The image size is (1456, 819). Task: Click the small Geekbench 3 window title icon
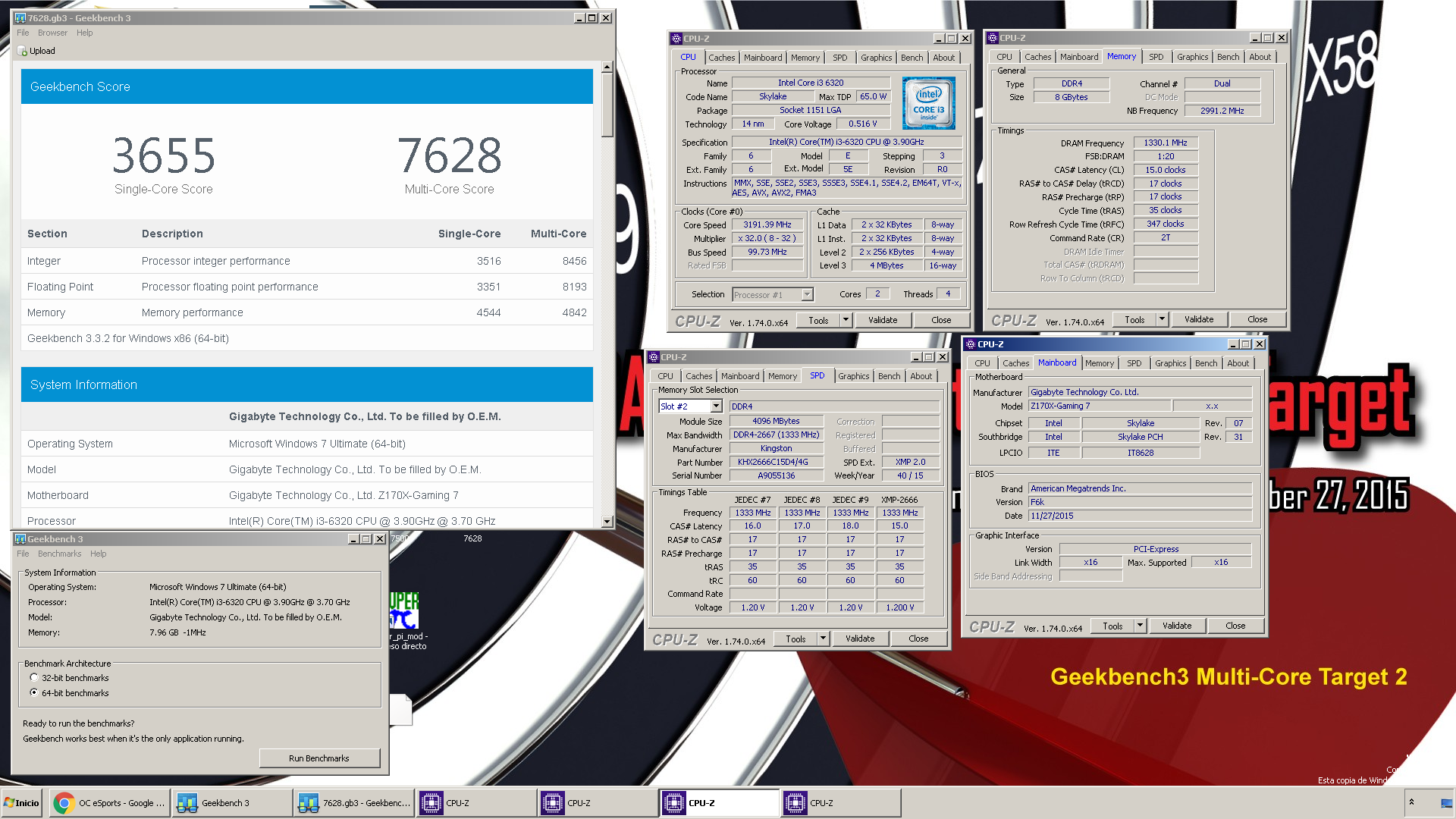coord(20,539)
